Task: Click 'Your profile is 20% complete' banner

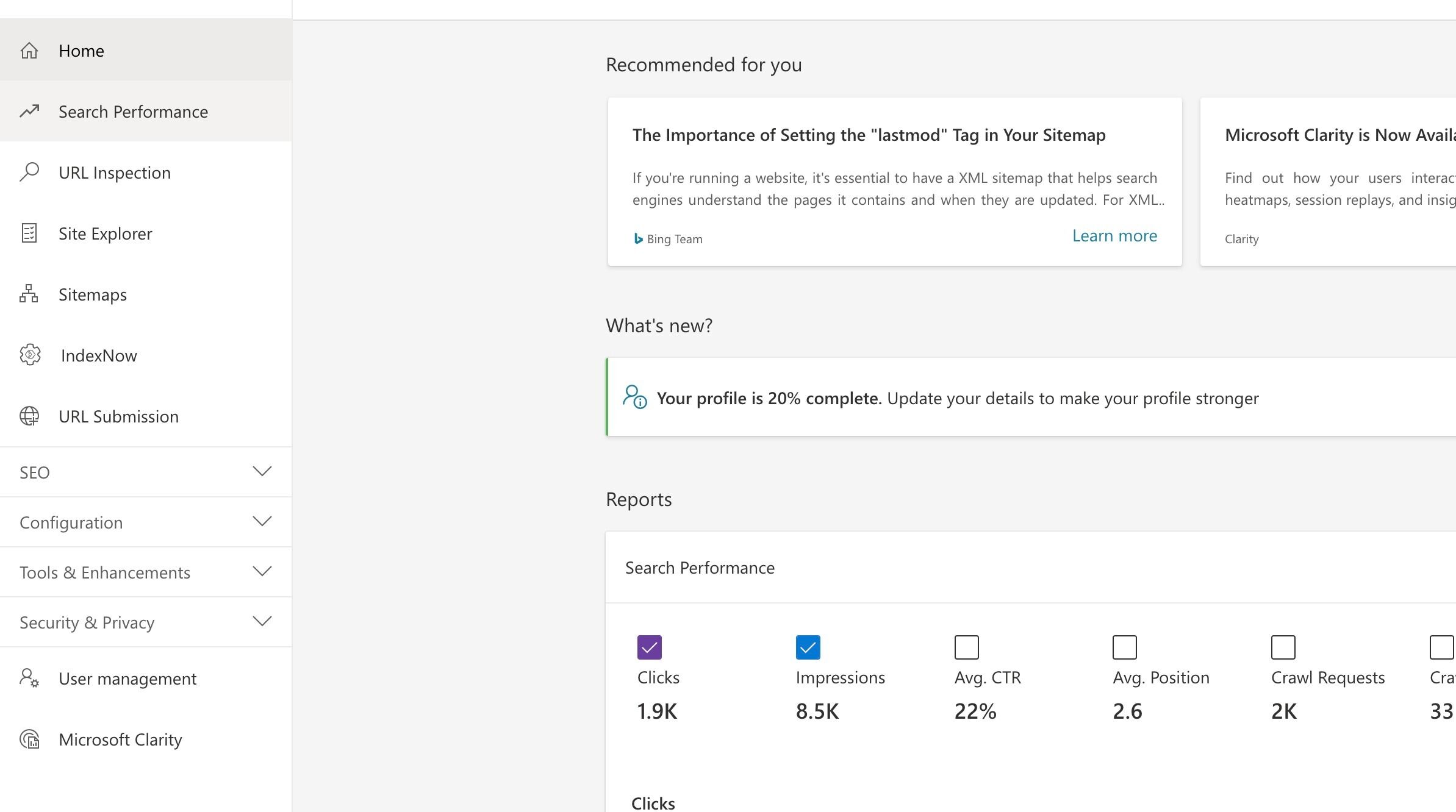Action: pyautogui.click(x=1031, y=397)
